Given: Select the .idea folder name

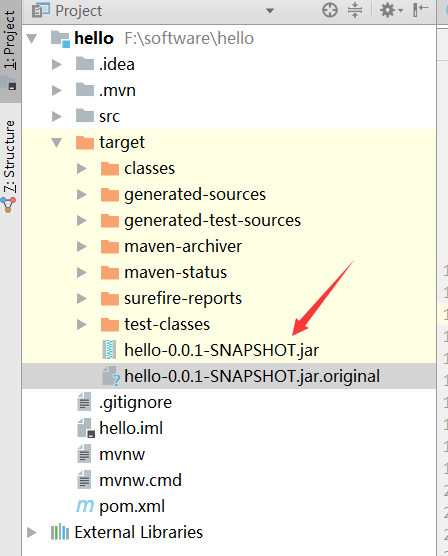Looking at the screenshot, I should (117, 65).
